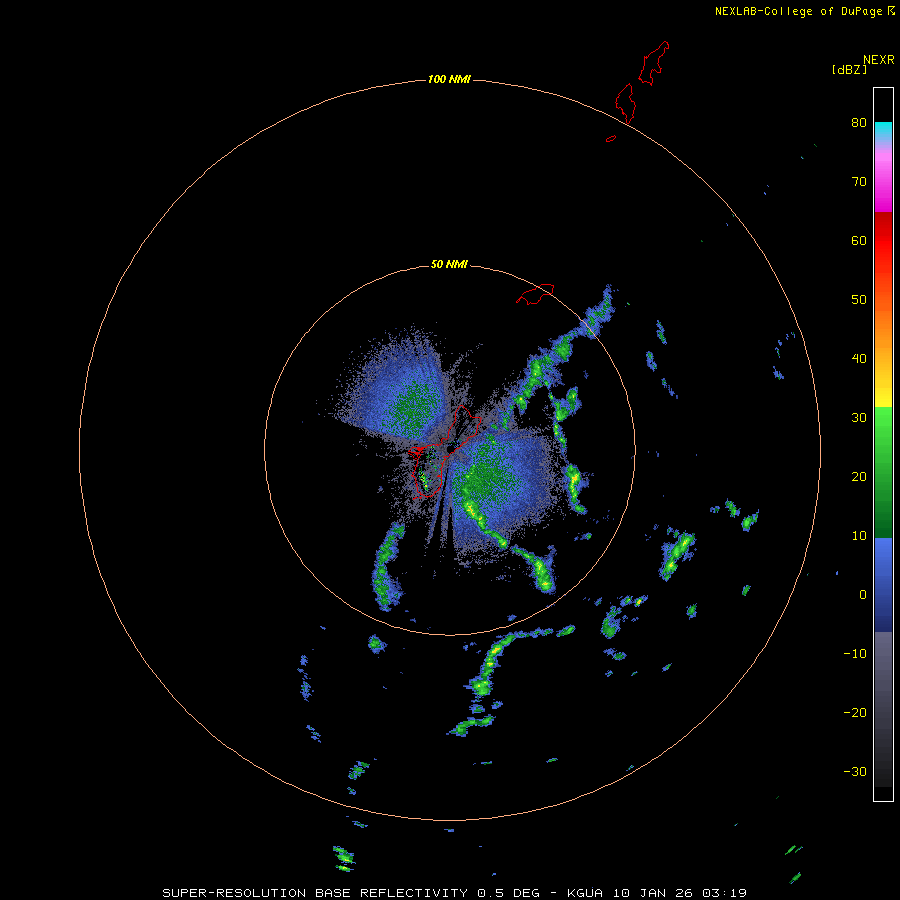
Task: Click the 100 NMI range ring label
Action: [449, 79]
